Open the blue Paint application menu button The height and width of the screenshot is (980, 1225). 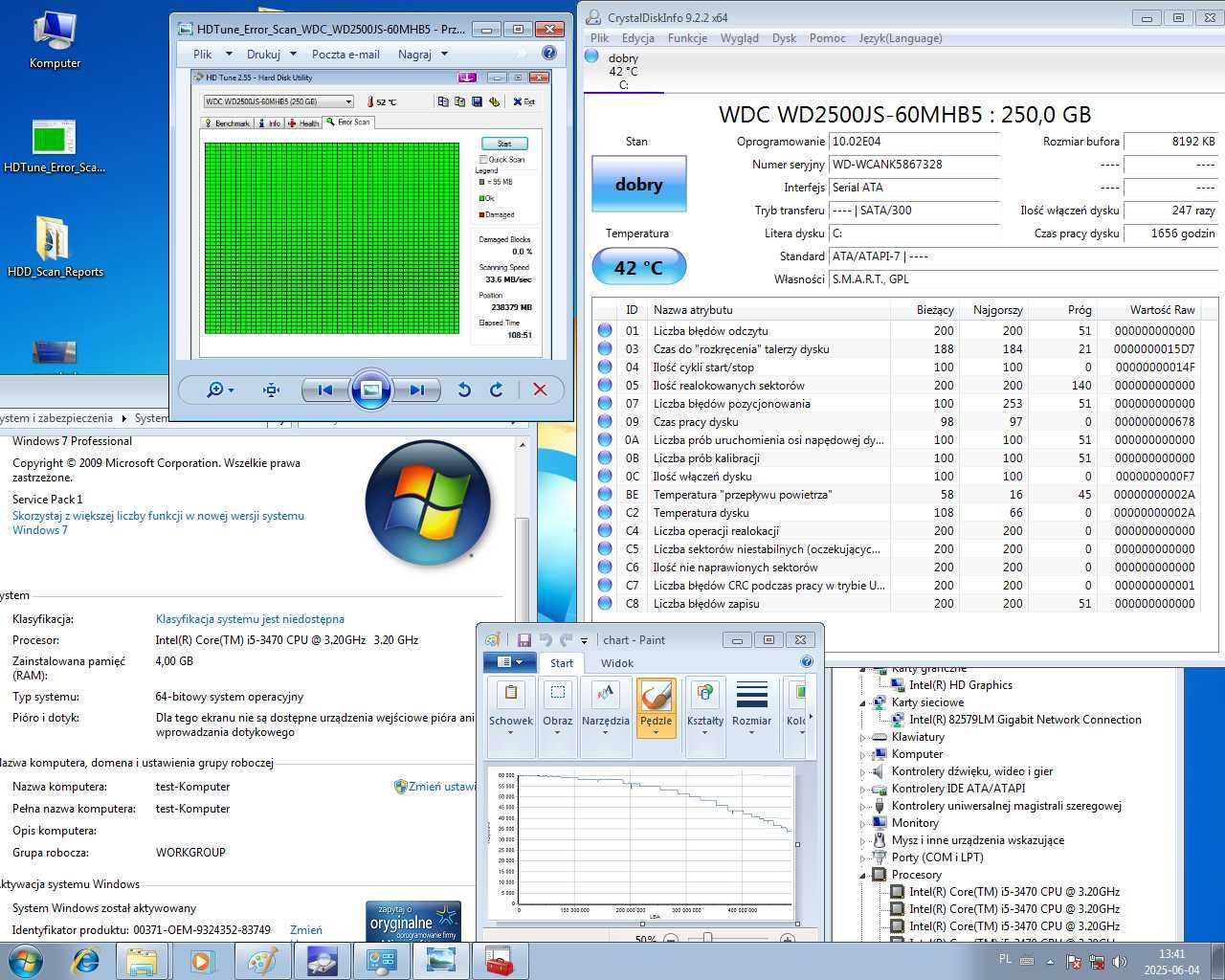(509, 662)
